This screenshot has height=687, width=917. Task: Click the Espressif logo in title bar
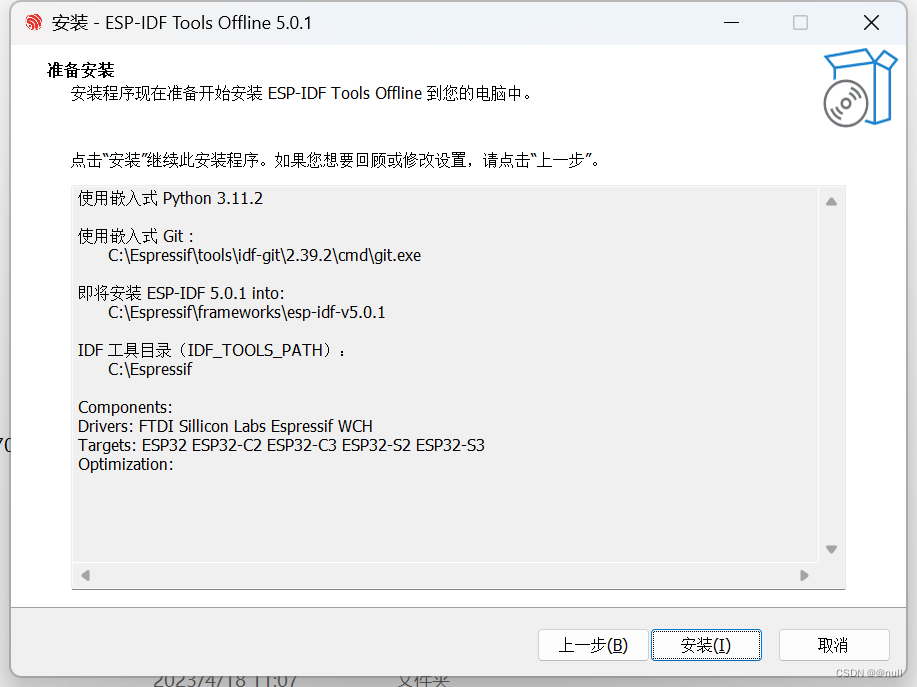coord(30,22)
